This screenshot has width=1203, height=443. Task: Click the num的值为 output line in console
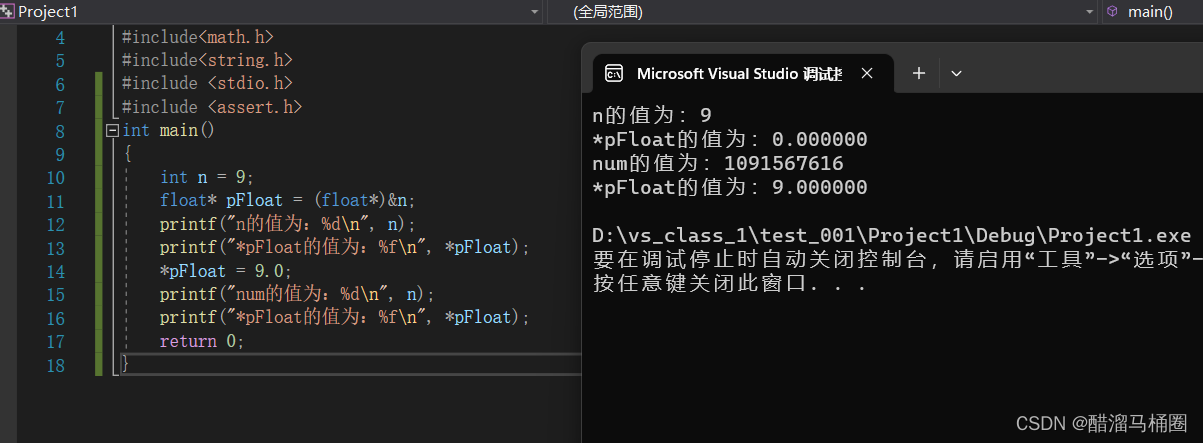tap(717, 163)
